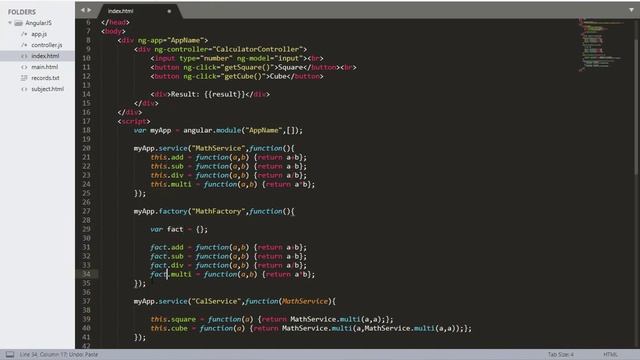Click the body tag on line 7

[113, 31]
